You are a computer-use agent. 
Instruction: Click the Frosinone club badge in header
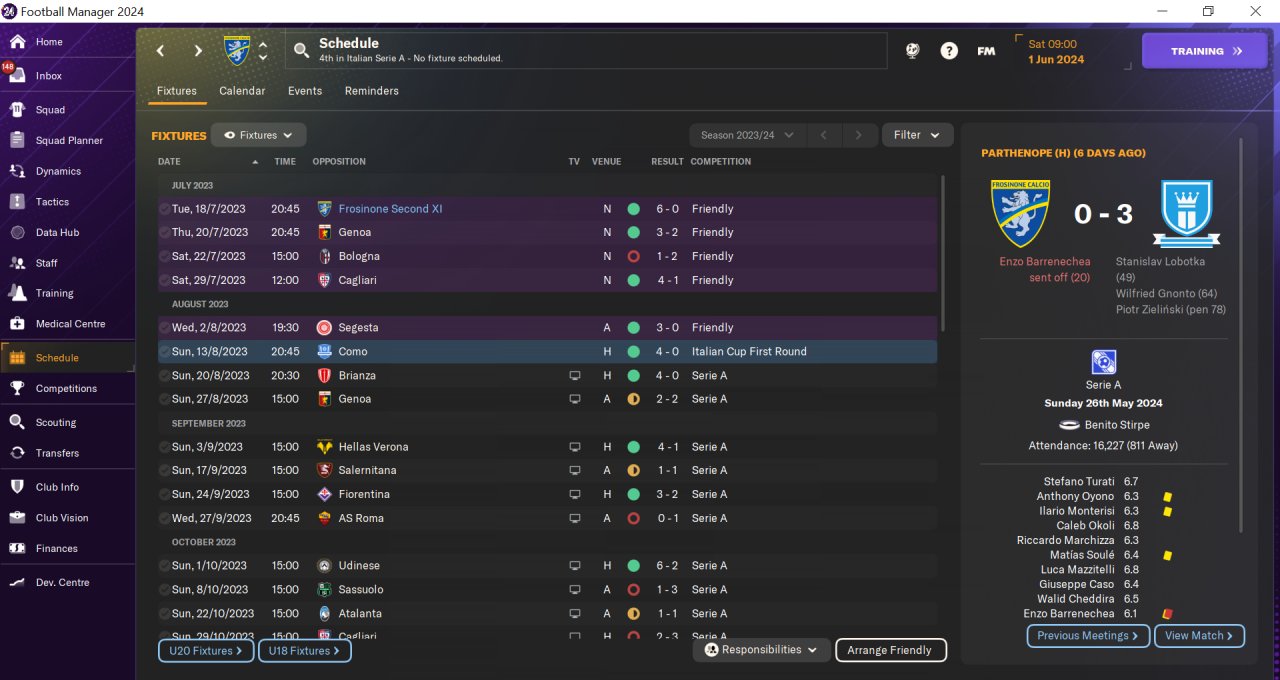(x=237, y=50)
